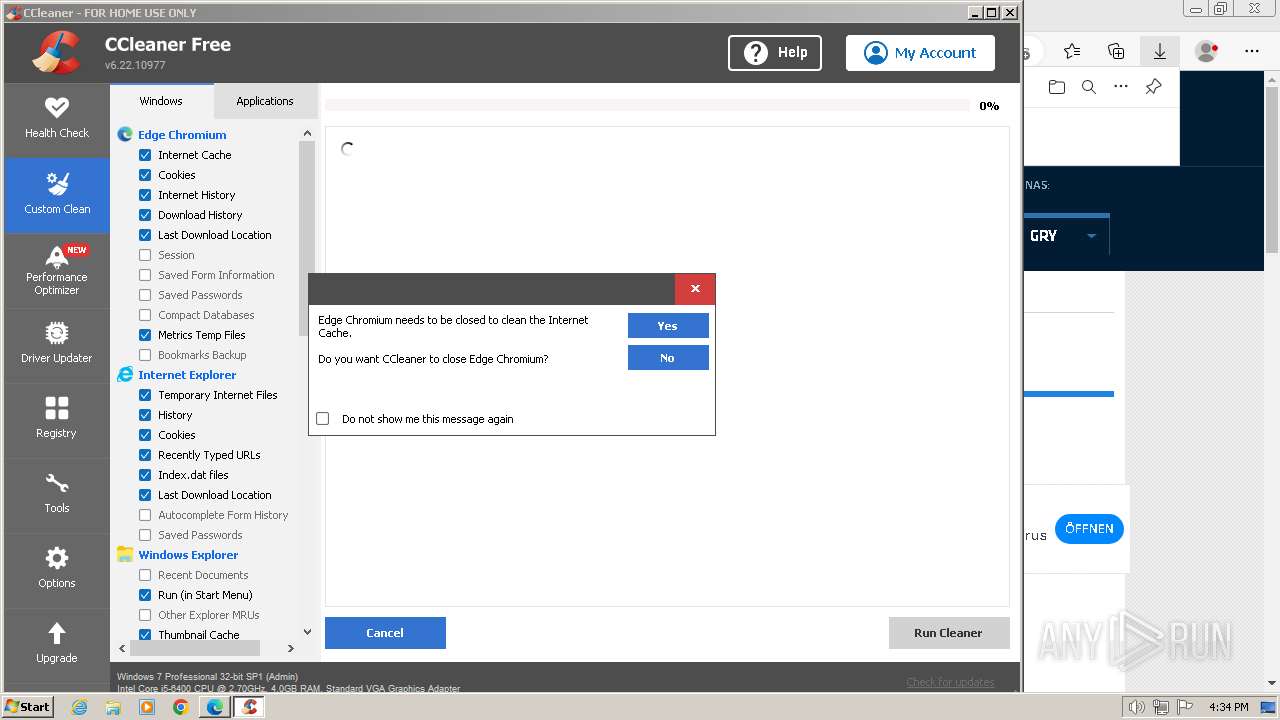Click the Start button
The width and height of the screenshot is (1280, 720).
tap(28, 707)
